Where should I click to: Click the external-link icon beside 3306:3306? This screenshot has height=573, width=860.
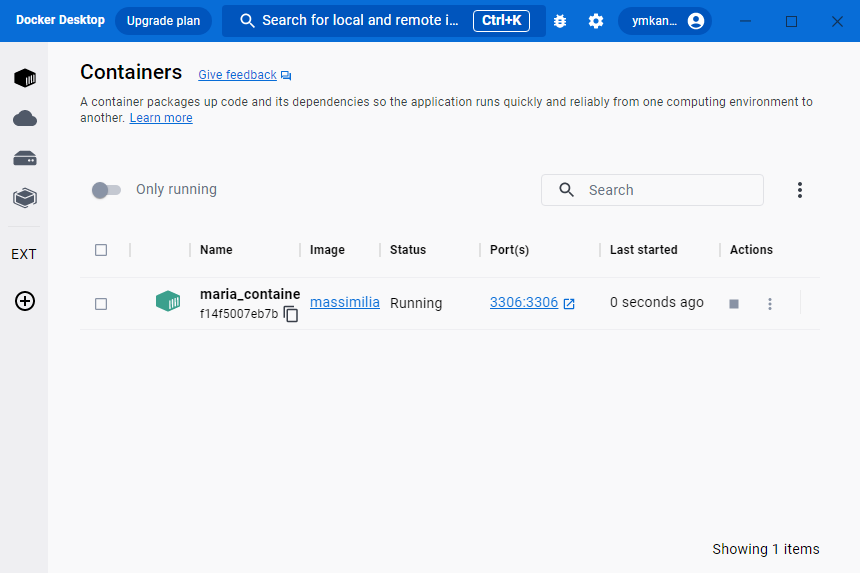[x=569, y=303]
